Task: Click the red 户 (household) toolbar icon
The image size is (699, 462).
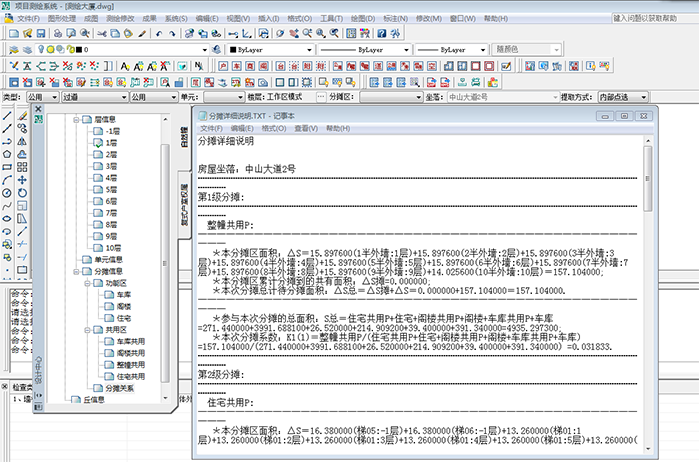Action: click(x=223, y=66)
